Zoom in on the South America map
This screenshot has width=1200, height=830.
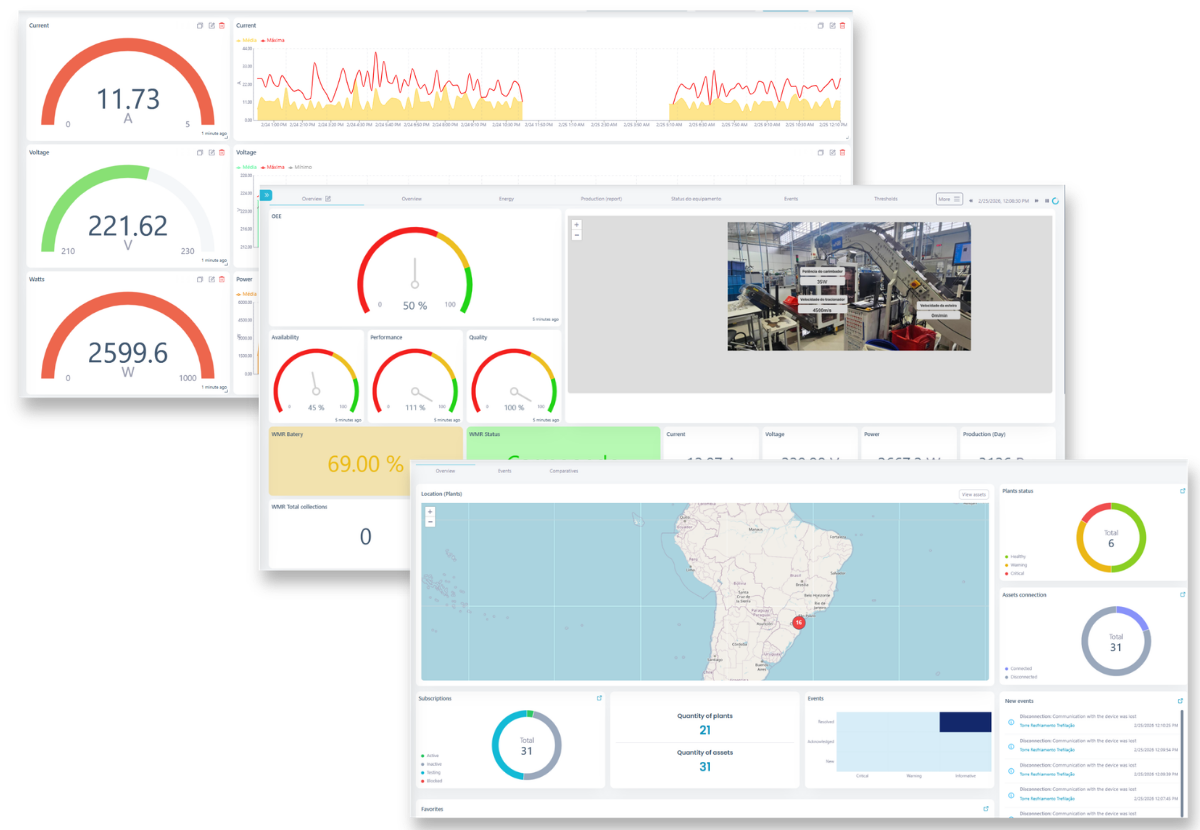coord(430,511)
